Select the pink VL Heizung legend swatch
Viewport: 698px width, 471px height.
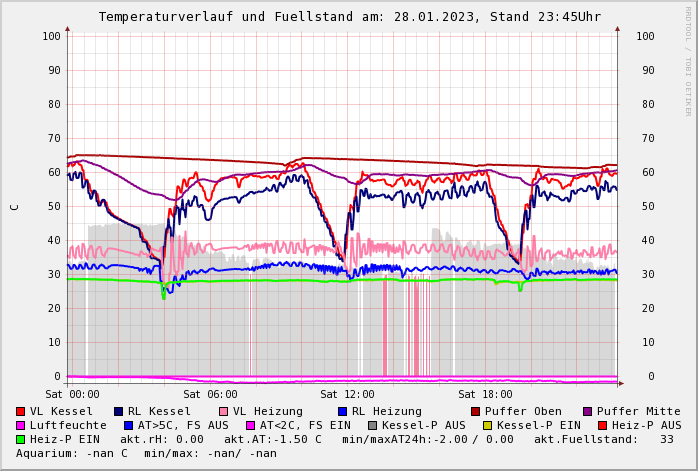click(x=223, y=411)
